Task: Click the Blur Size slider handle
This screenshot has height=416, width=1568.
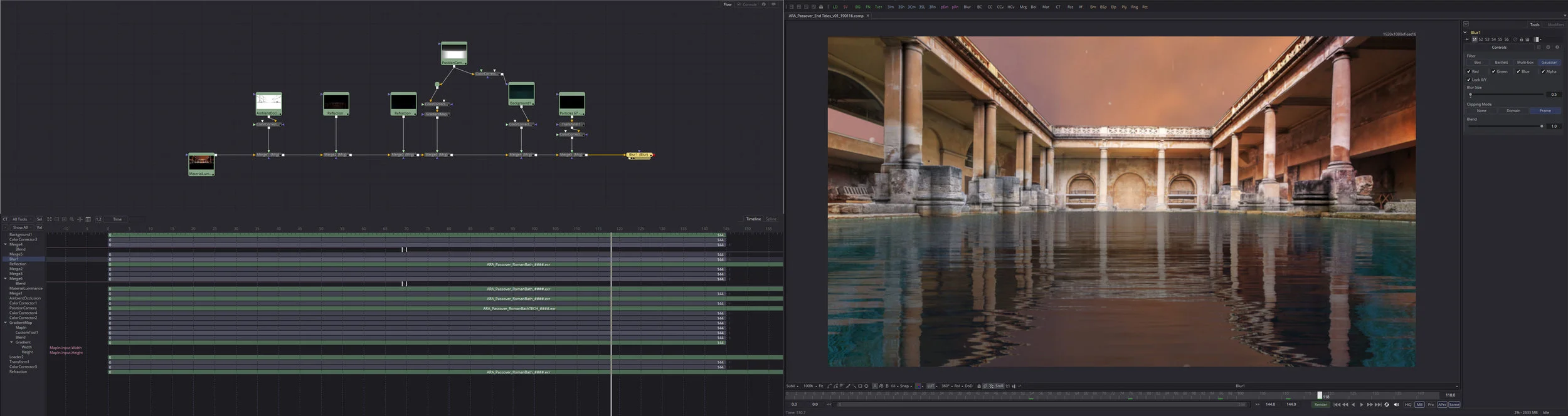Action: (1470, 95)
